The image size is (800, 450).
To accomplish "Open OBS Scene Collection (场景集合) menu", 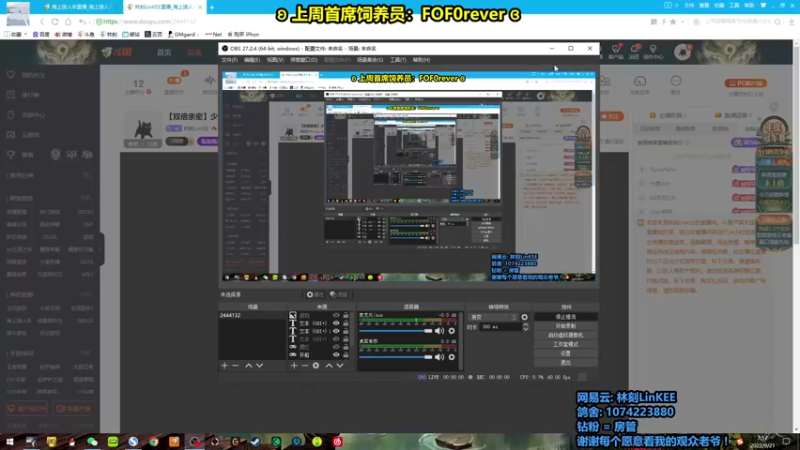I will point(370,60).
